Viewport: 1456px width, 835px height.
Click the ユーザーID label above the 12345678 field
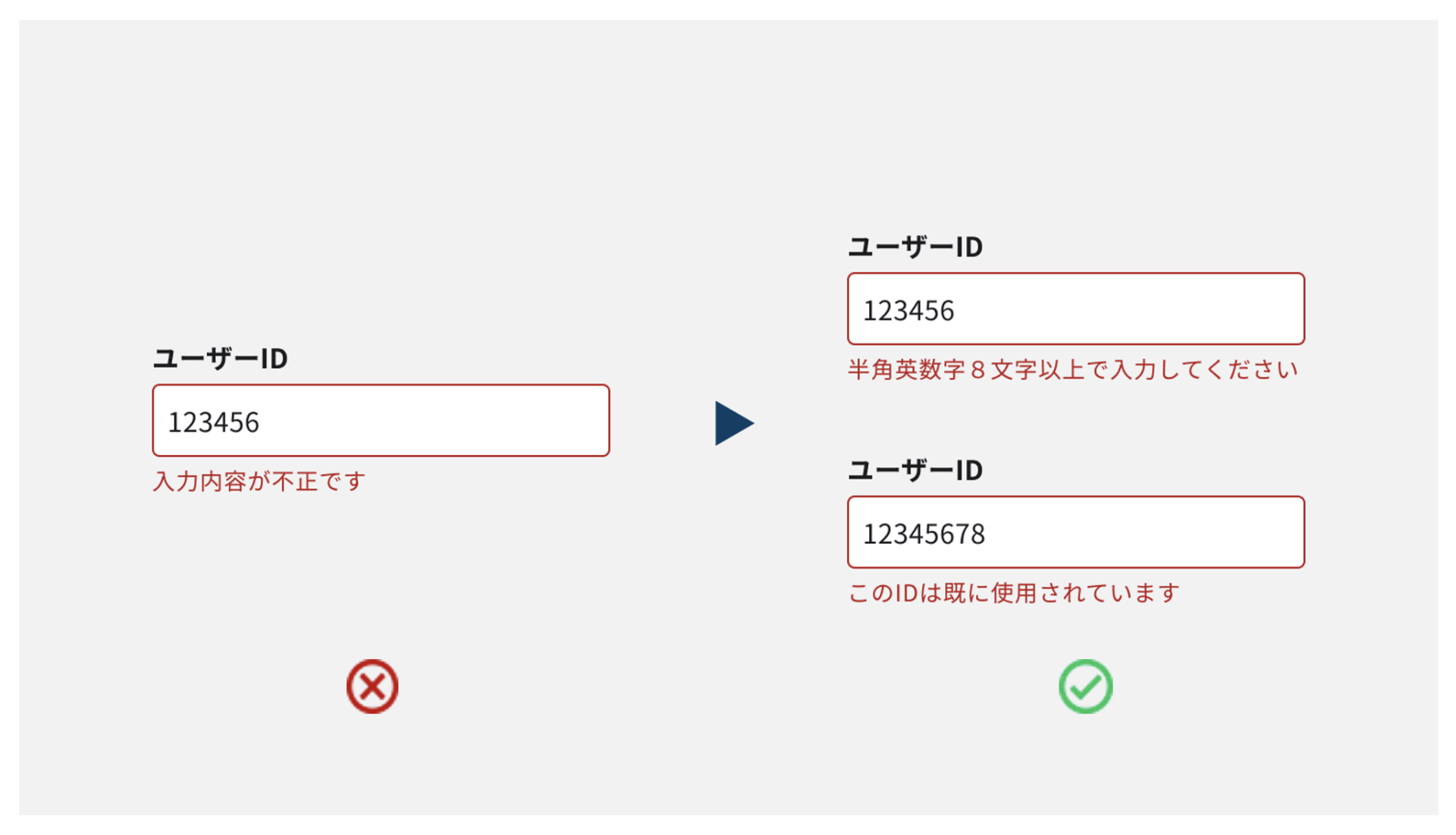click(915, 470)
